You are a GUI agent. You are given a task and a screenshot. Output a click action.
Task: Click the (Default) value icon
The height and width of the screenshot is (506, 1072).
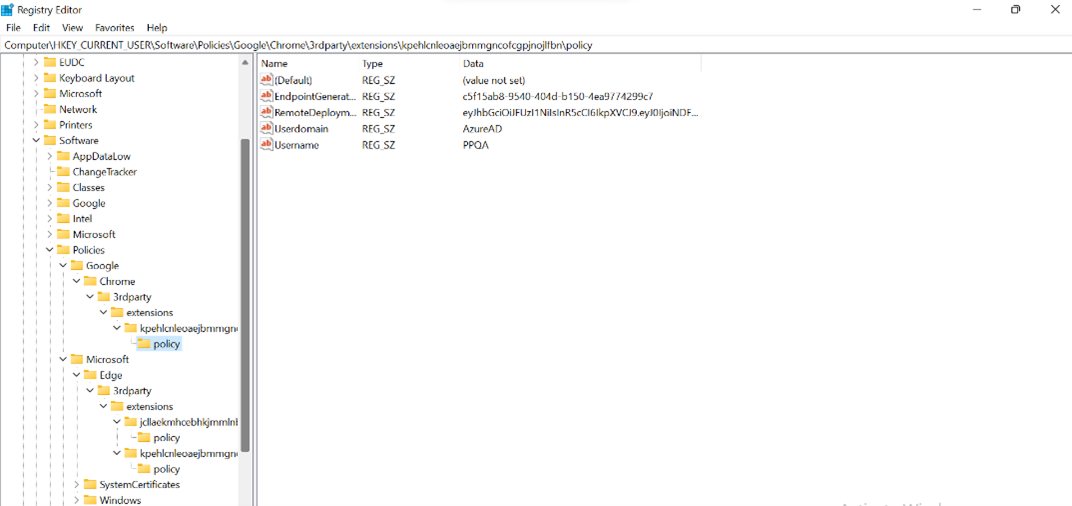coord(266,80)
